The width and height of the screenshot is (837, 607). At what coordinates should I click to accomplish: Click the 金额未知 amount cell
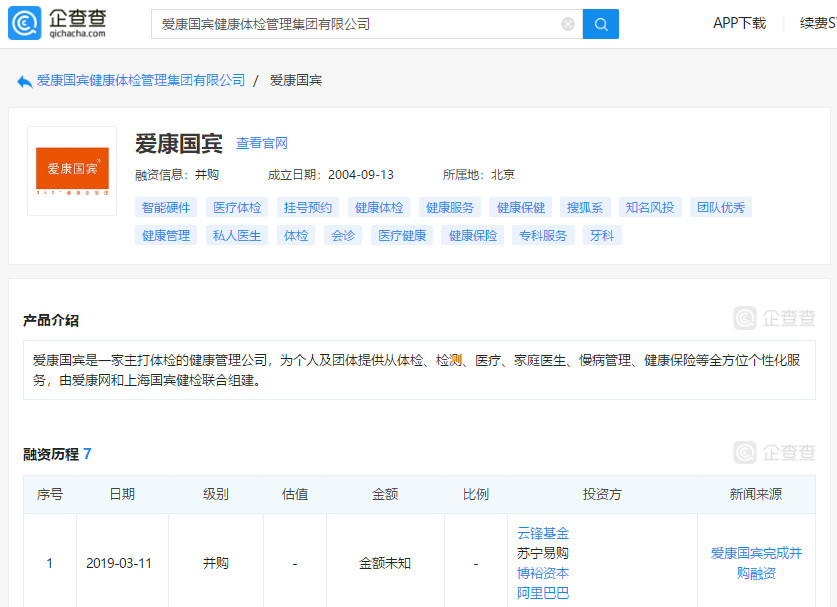[385, 563]
